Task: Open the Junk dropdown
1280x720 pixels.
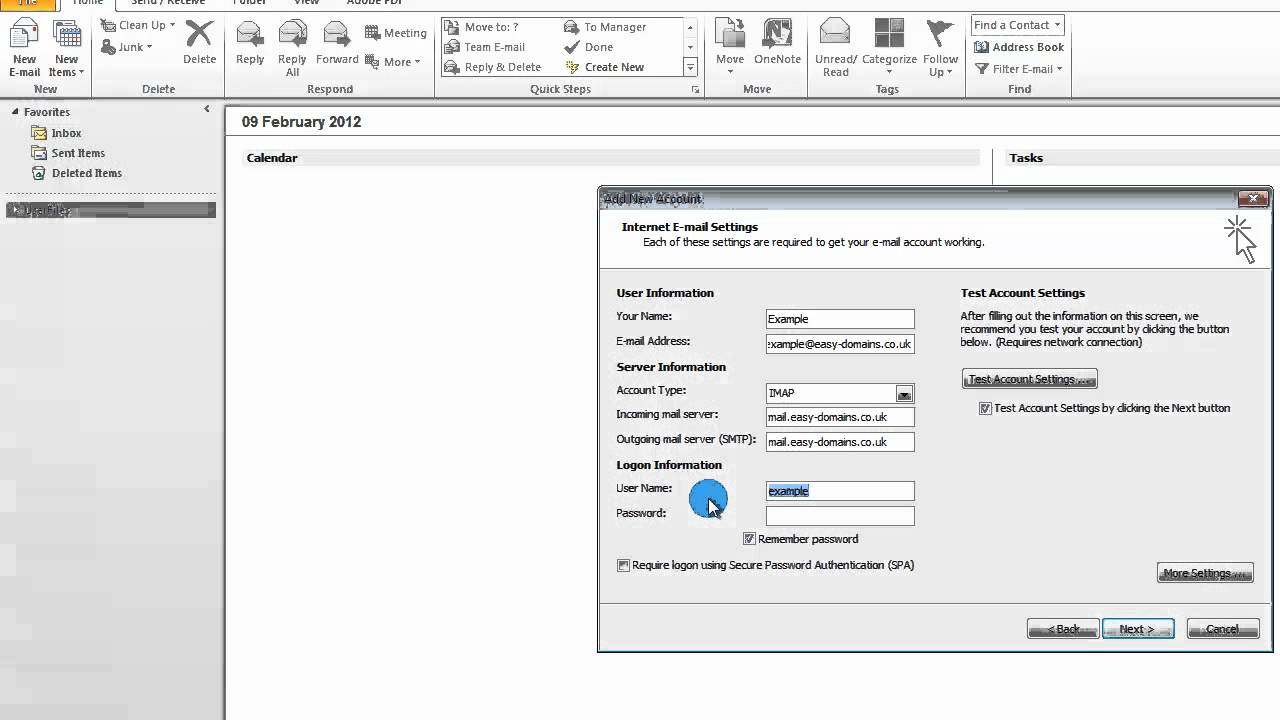Action: pos(127,47)
